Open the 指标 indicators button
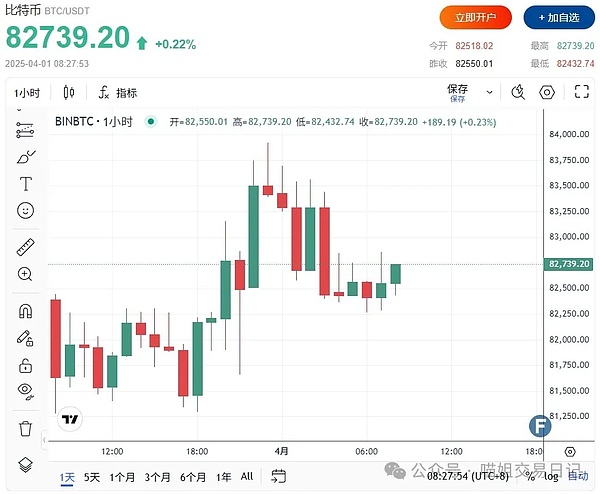The width and height of the screenshot is (600, 494). click(118, 93)
